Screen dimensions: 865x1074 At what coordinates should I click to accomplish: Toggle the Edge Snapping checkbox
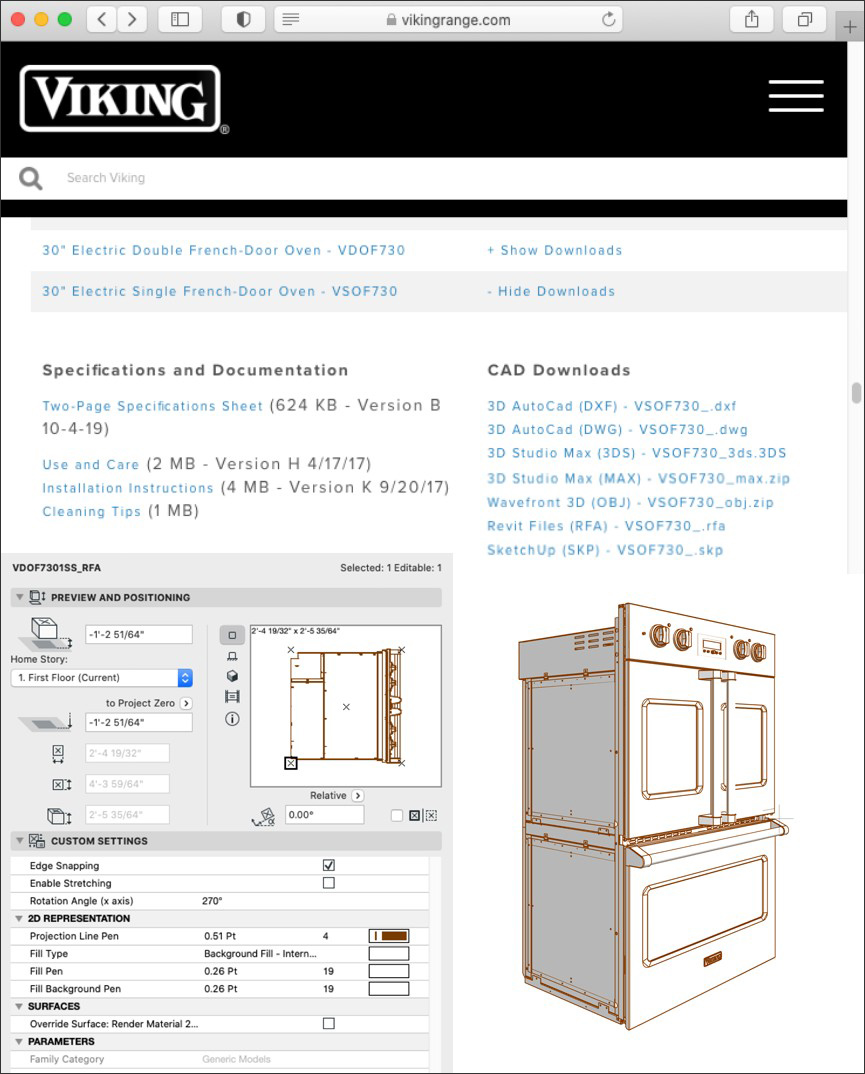[x=329, y=865]
